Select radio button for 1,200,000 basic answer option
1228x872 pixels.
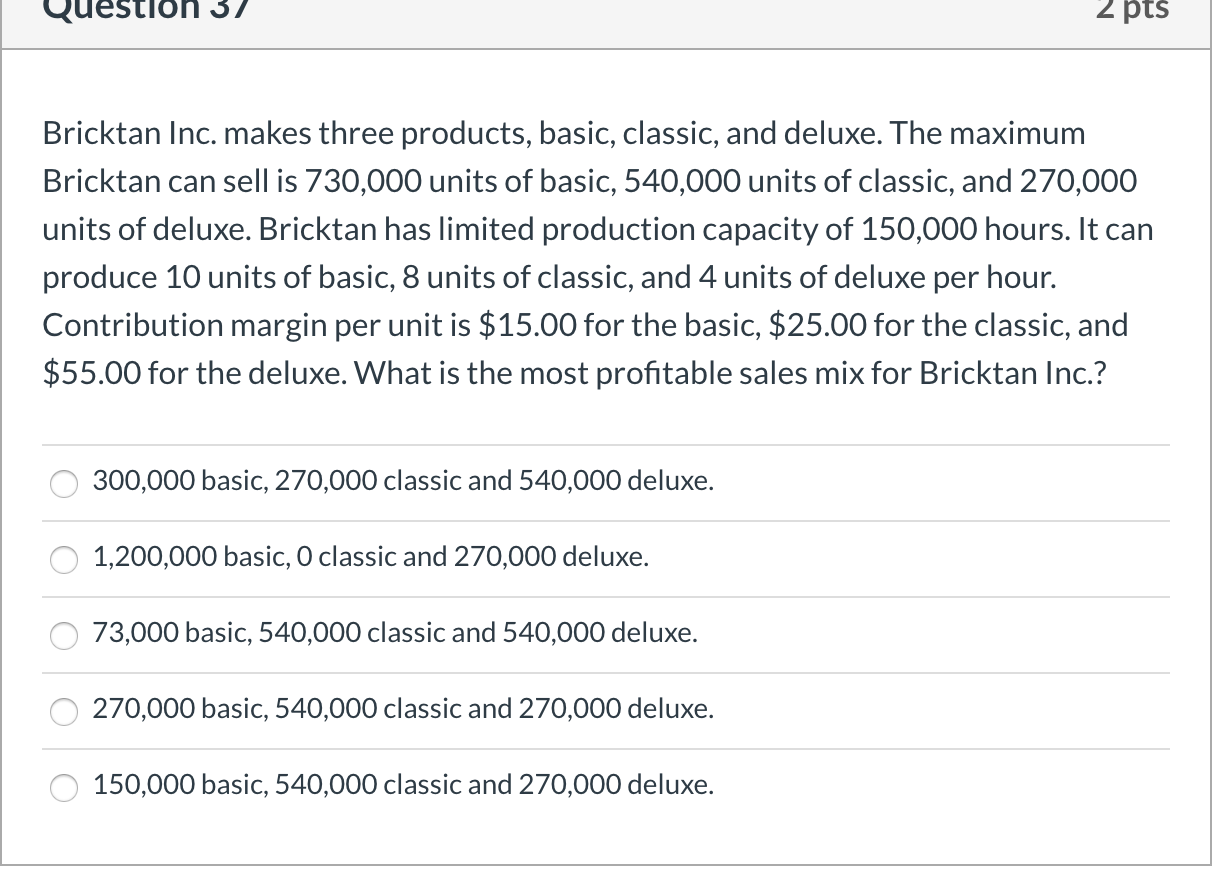[x=63, y=560]
